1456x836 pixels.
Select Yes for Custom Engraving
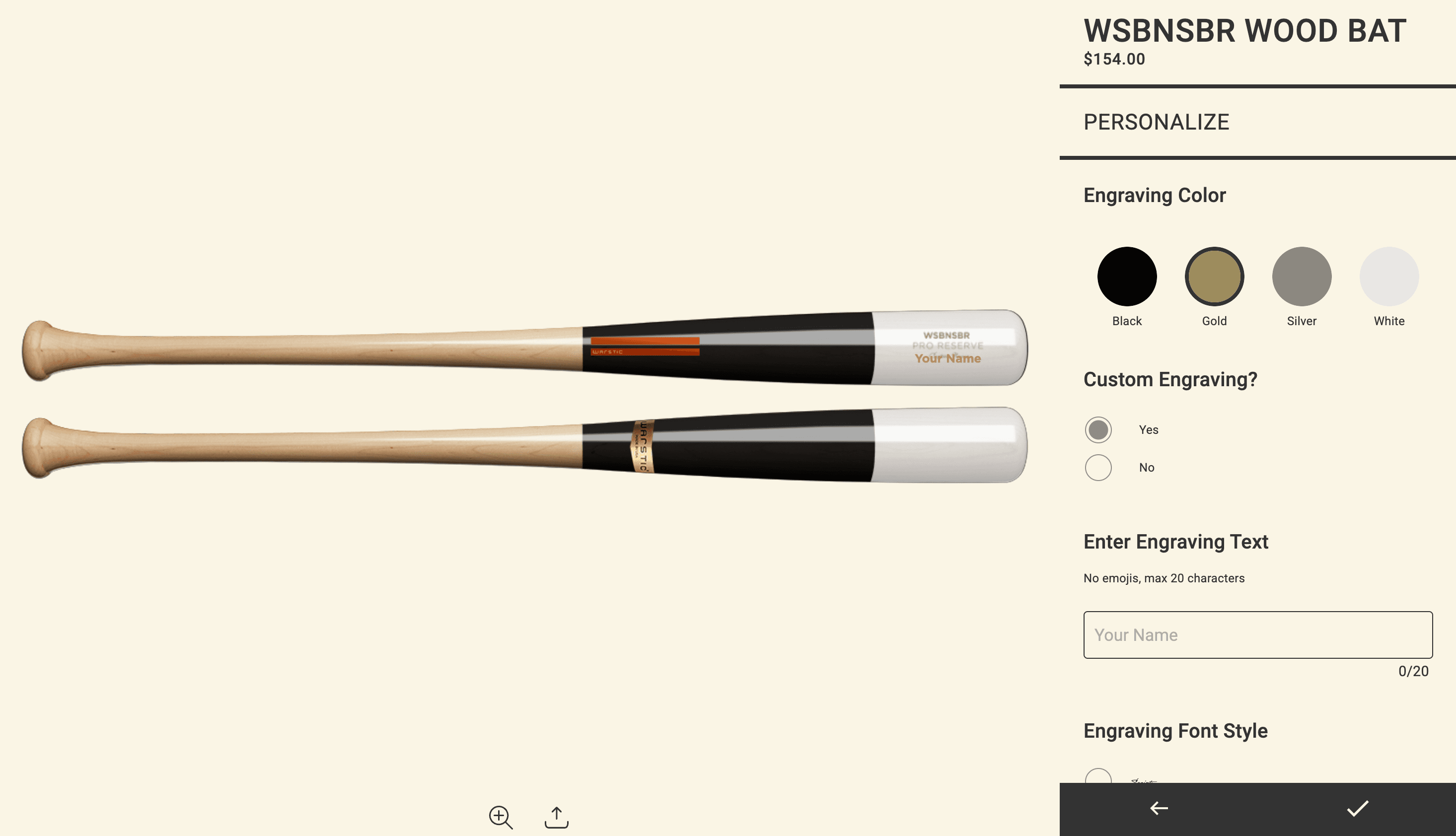tap(1098, 429)
